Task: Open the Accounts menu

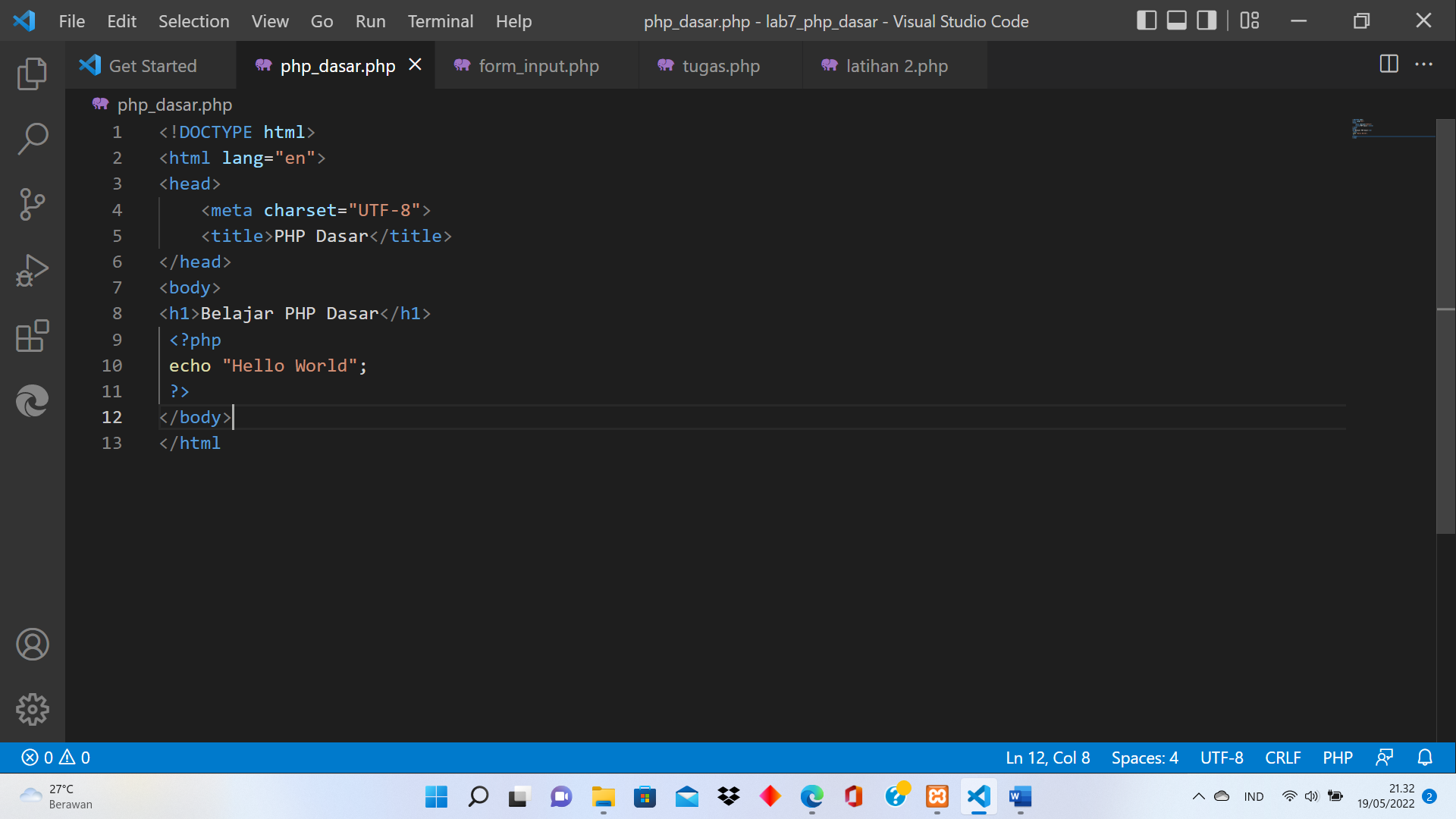Action: 32,645
